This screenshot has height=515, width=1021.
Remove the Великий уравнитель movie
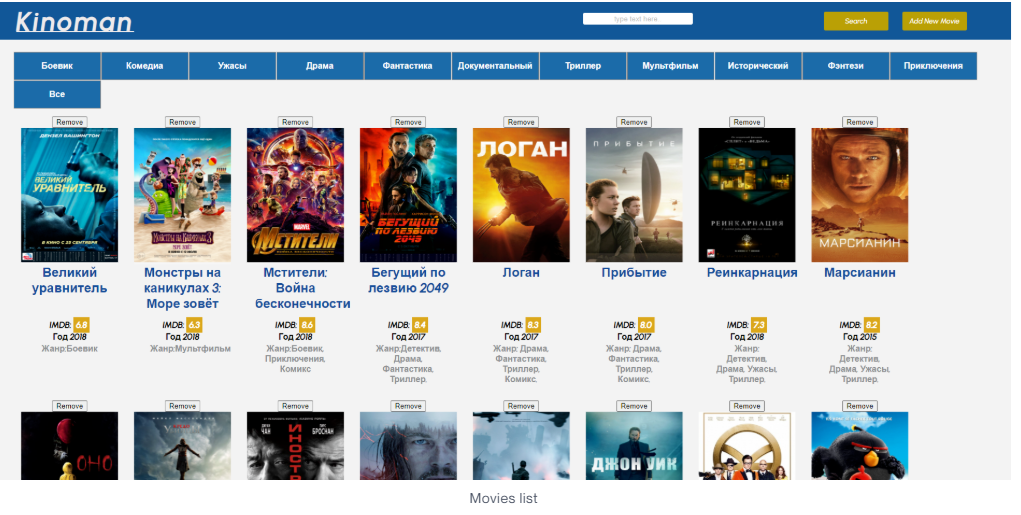pos(70,122)
